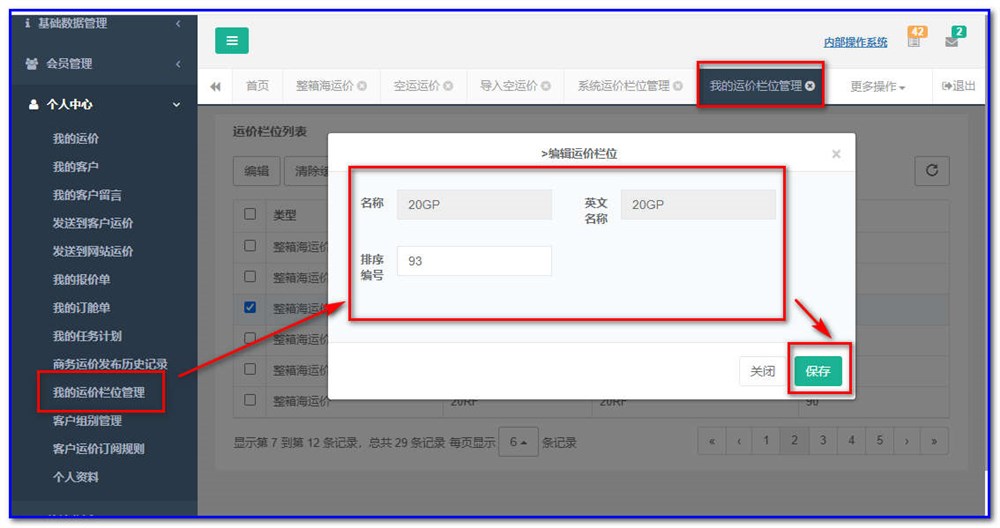The width and height of the screenshot is (1000, 528).
Task: Click the double-left arrow tab scroller
Action: pyautogui.click(x=216, y=86)
